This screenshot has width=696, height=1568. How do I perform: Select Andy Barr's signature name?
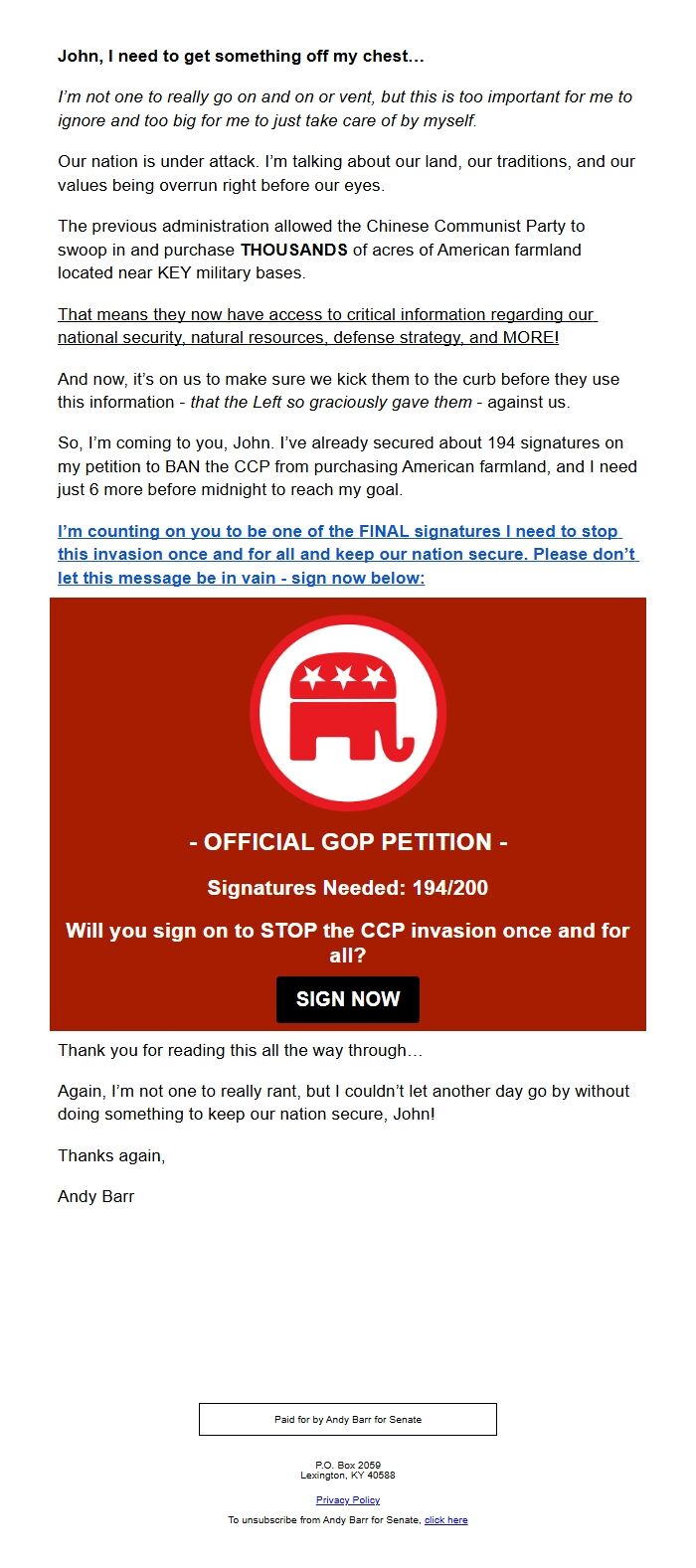click(95, 1196)
